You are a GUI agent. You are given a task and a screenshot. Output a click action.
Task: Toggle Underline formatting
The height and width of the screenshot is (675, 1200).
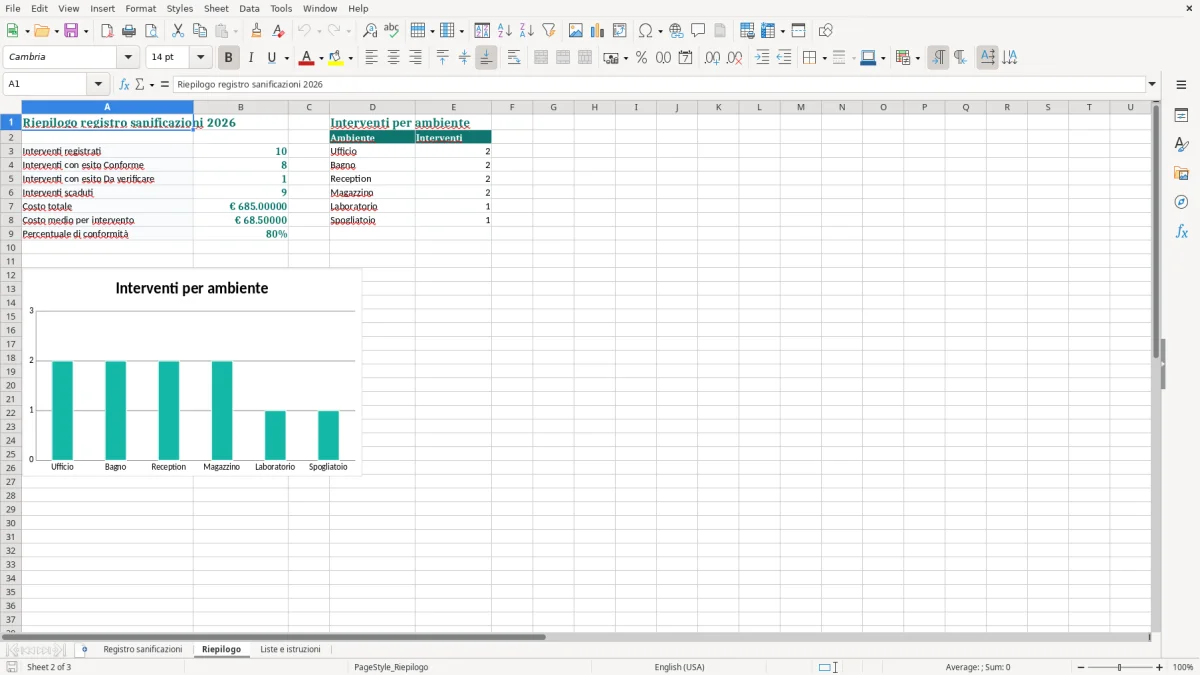pyautogui.click(x=271, y=58)
